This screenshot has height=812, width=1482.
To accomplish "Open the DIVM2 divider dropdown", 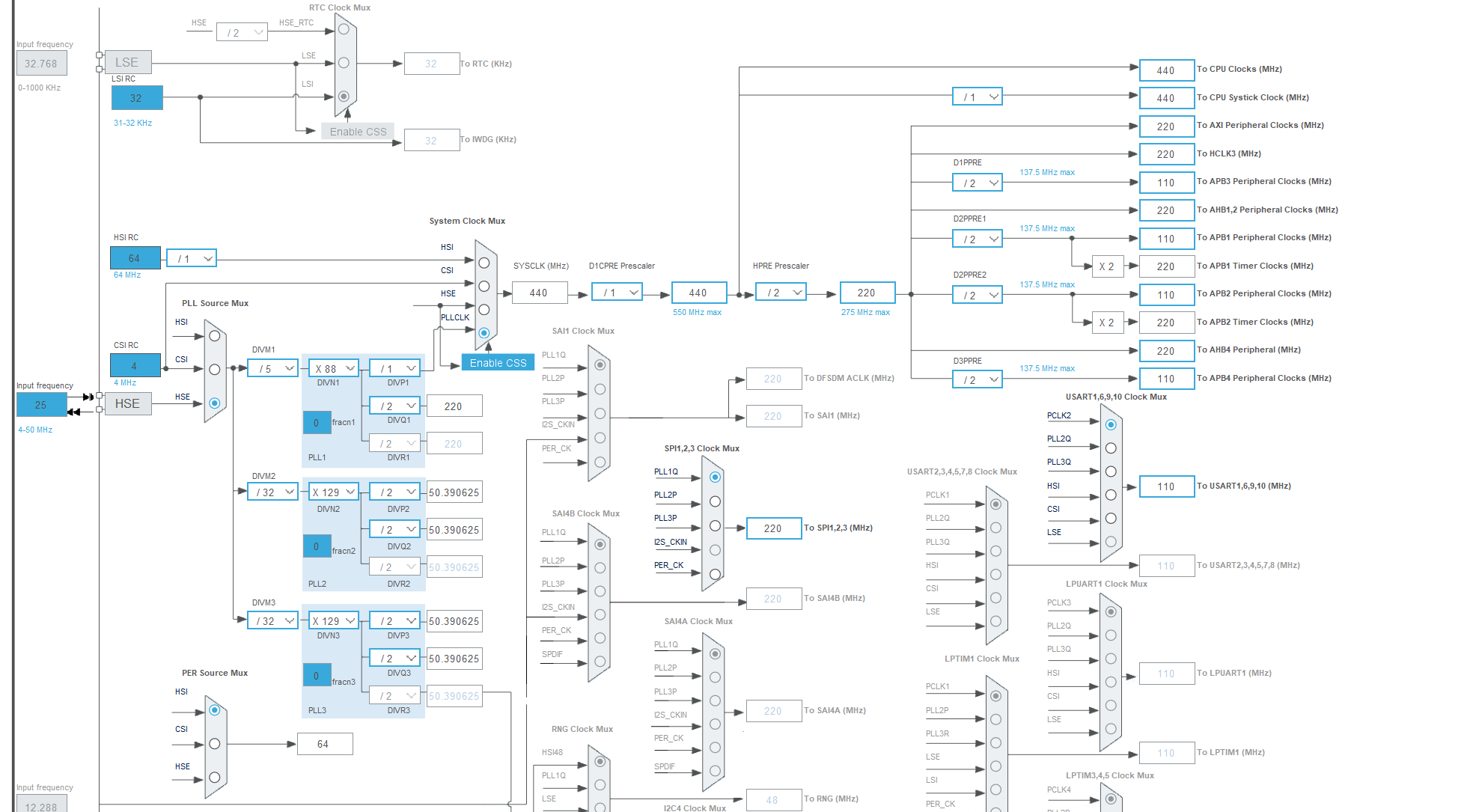I will pyautogui.click(x=273, y=492).
